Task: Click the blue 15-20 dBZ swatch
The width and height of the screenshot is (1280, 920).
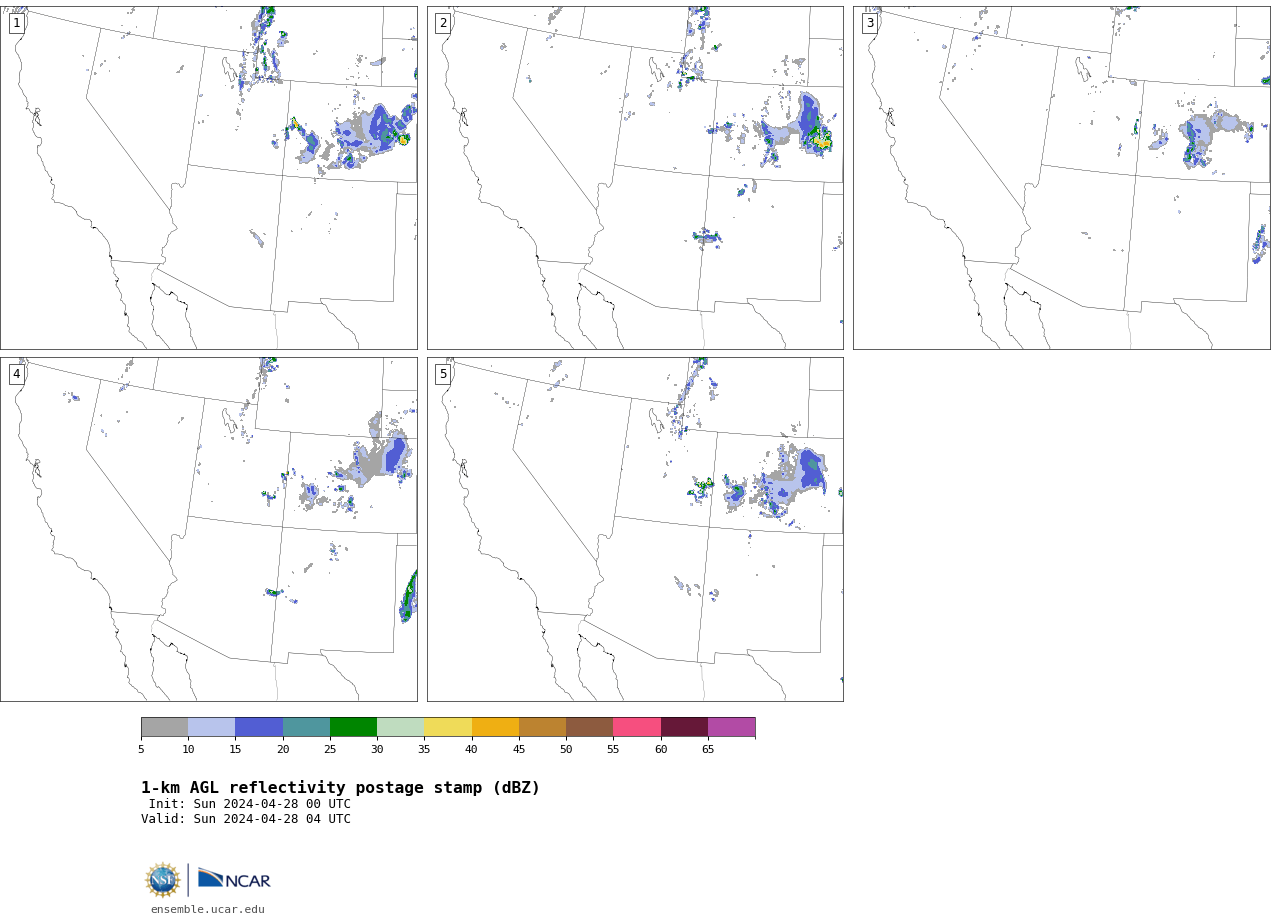Action: tap(259, 727)
